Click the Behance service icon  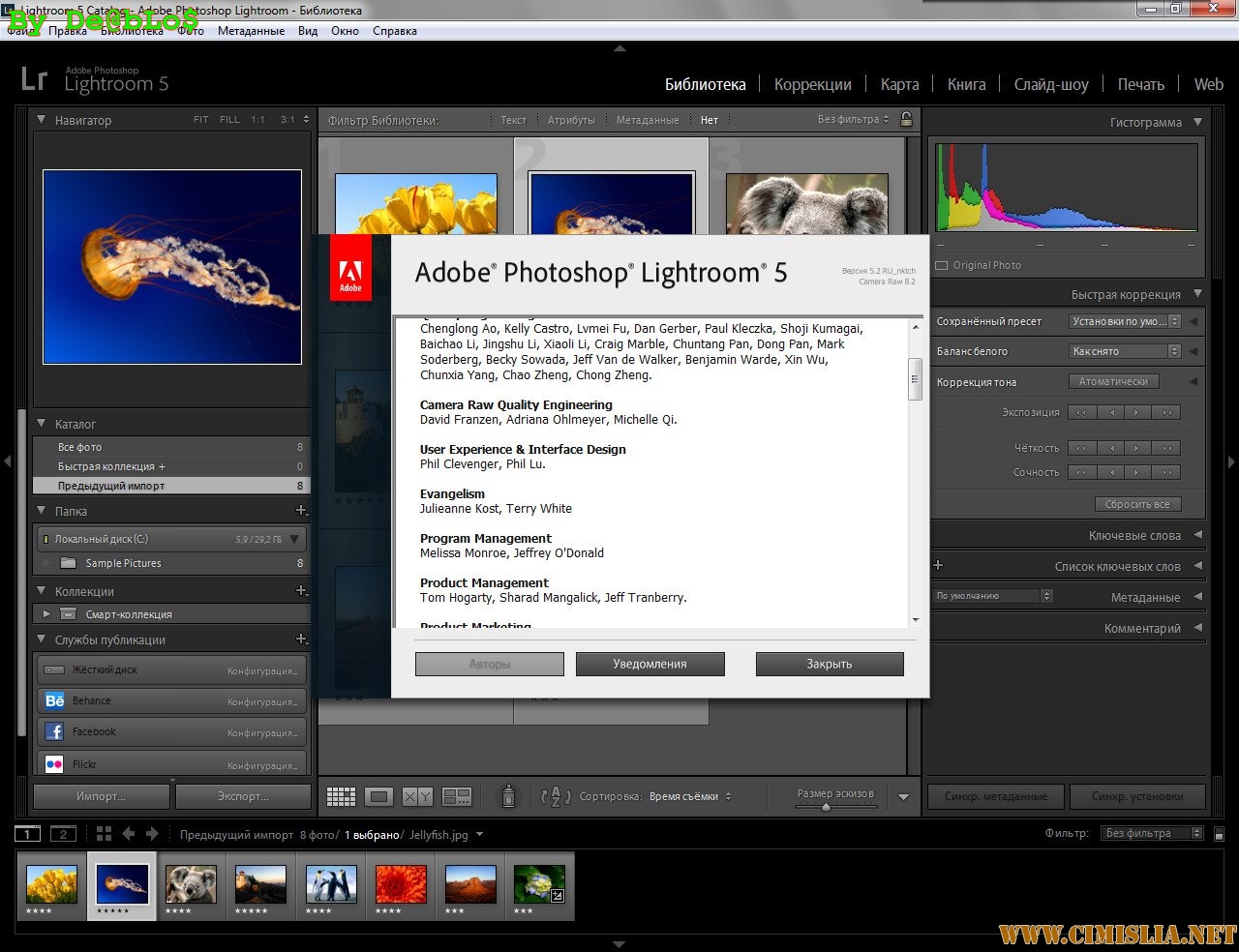pos(54,700)
